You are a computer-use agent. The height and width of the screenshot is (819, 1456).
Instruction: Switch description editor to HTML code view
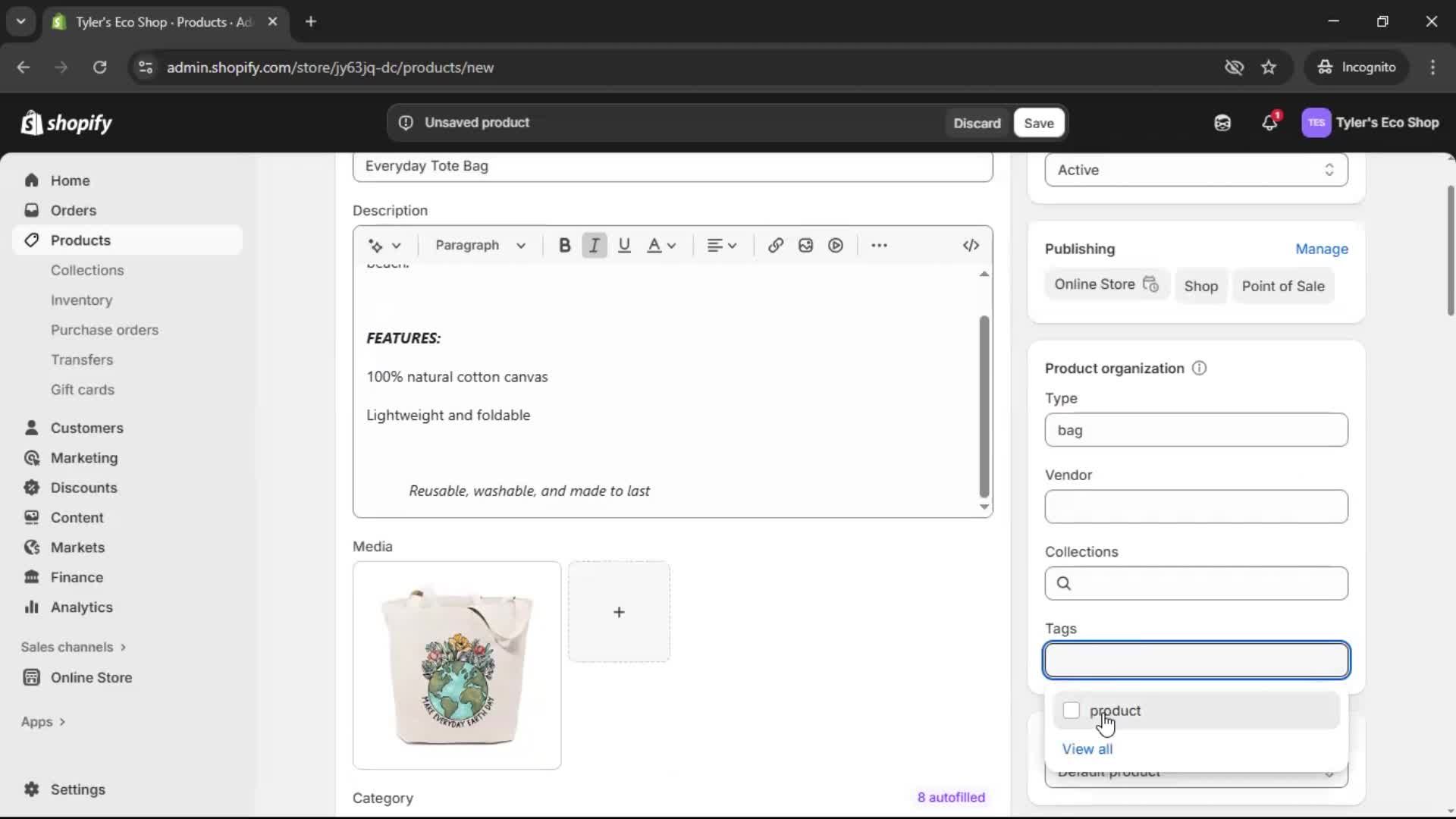[971, 245]
